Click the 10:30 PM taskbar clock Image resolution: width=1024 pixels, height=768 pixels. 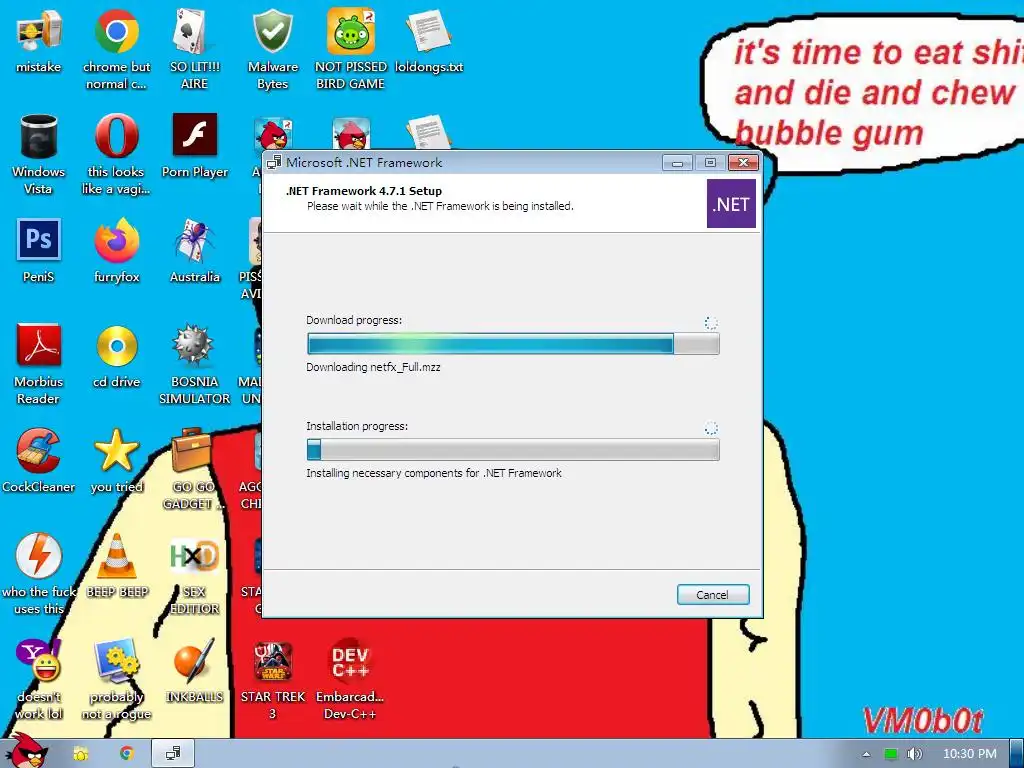click(969, 754)
